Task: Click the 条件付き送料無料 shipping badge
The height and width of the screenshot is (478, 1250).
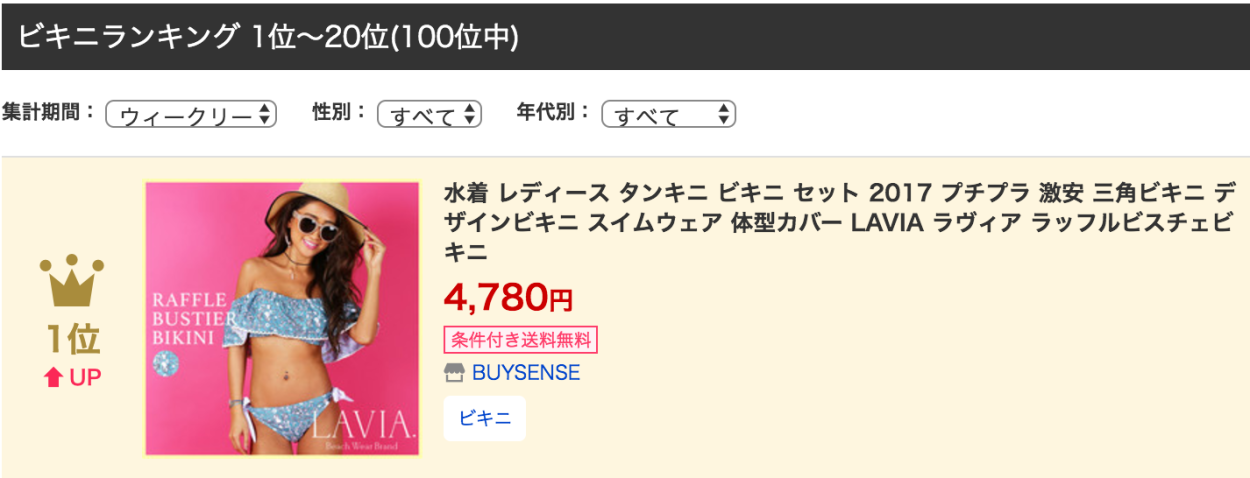Action: pyautogui.click(x=520, y=339)
